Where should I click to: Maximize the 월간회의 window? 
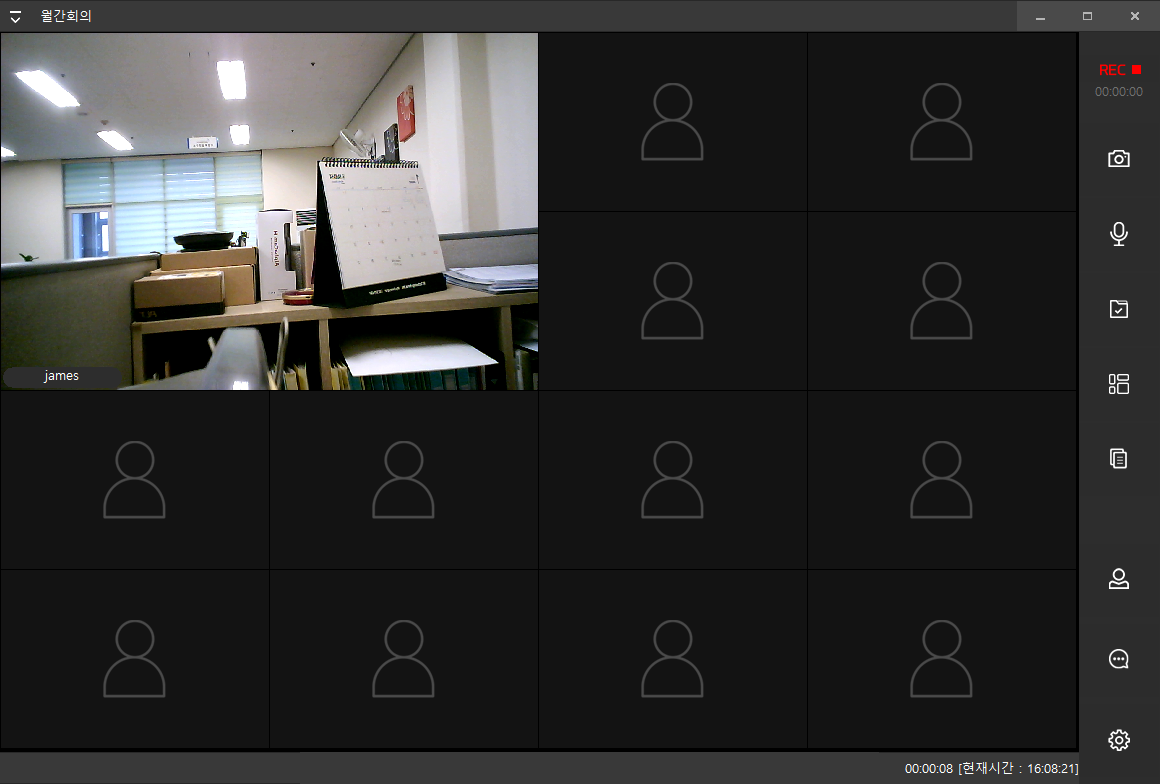(x=1088, y=16)
